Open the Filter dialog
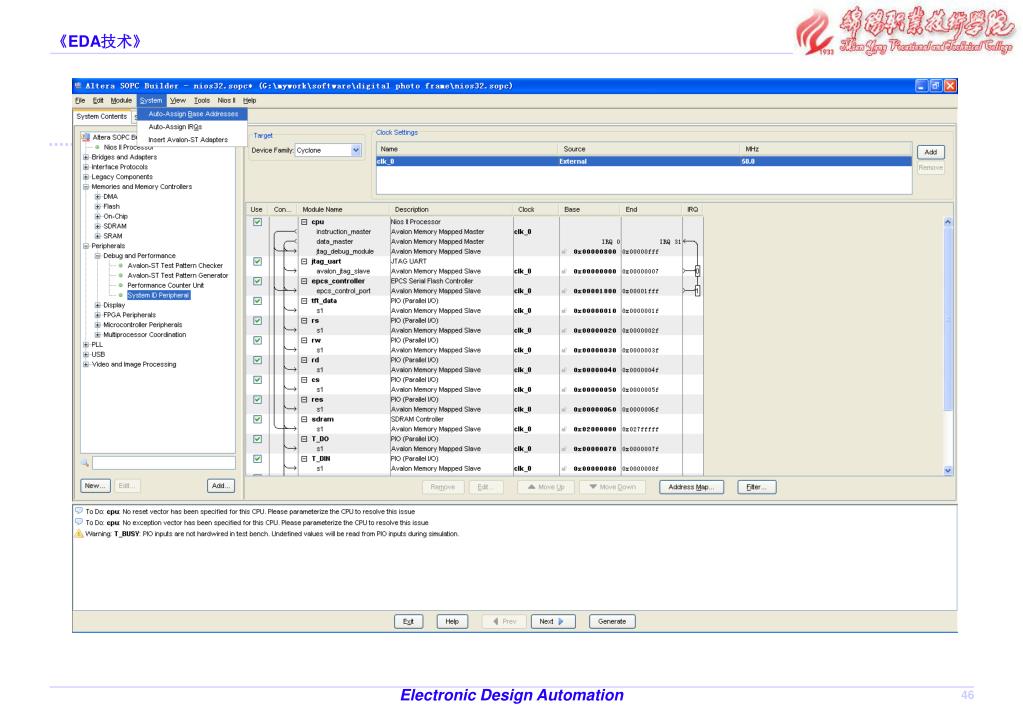This screenshot has width=1023, height=708. [x=756, y=487]
